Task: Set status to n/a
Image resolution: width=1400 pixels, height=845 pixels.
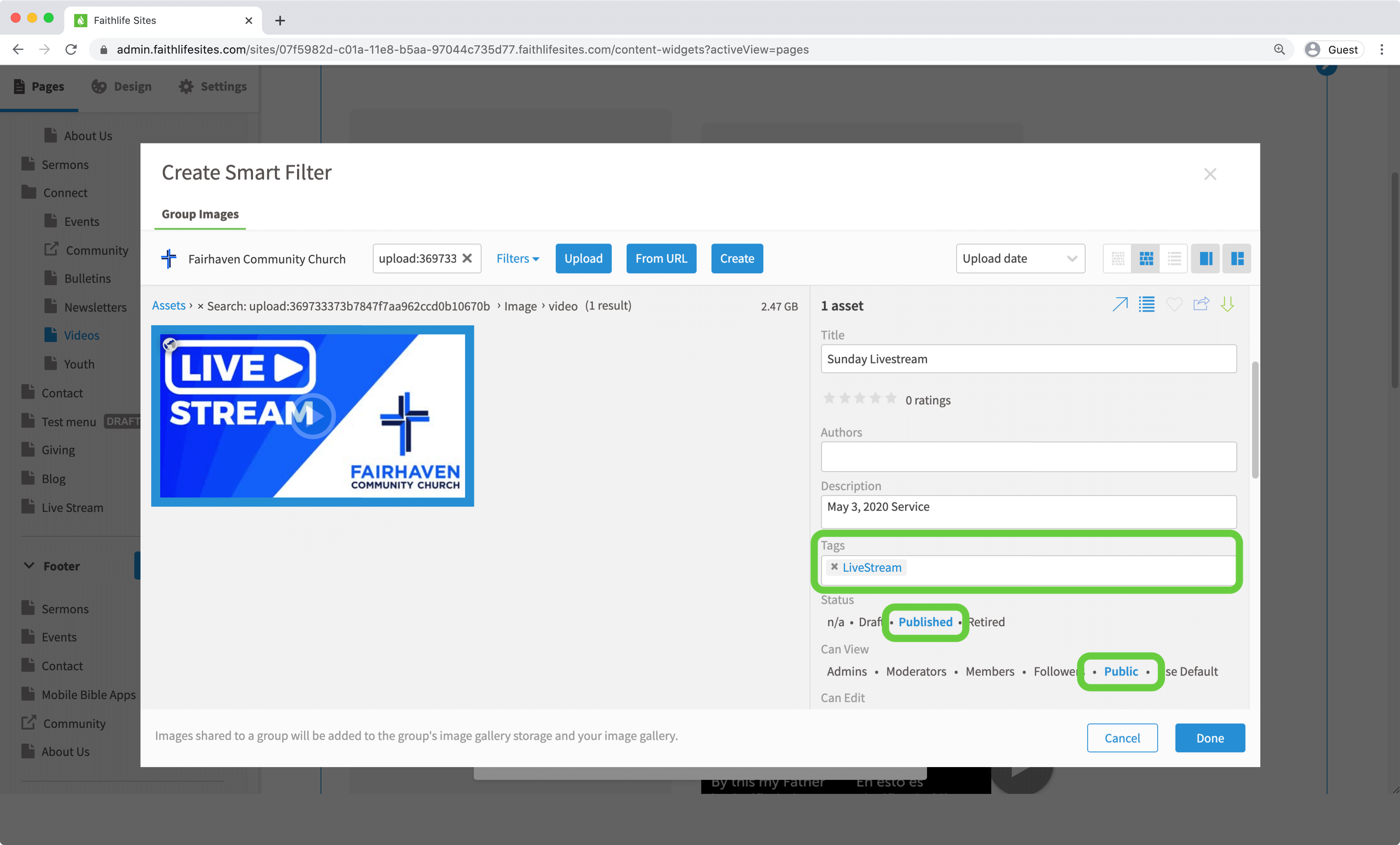Action: (x=835, y=622)
